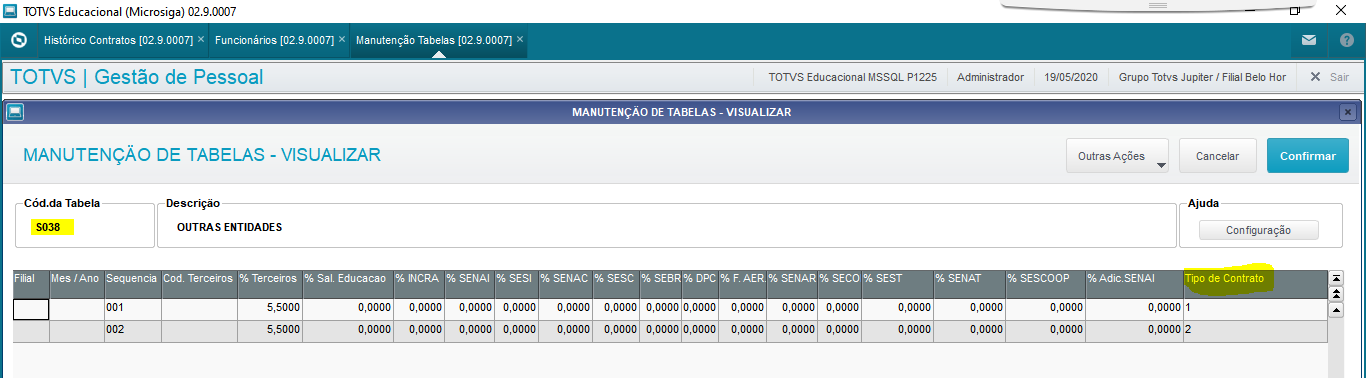Click the TOTVS logo icon in top bar
The image size is (1366, 378).
tap(18, 41)
